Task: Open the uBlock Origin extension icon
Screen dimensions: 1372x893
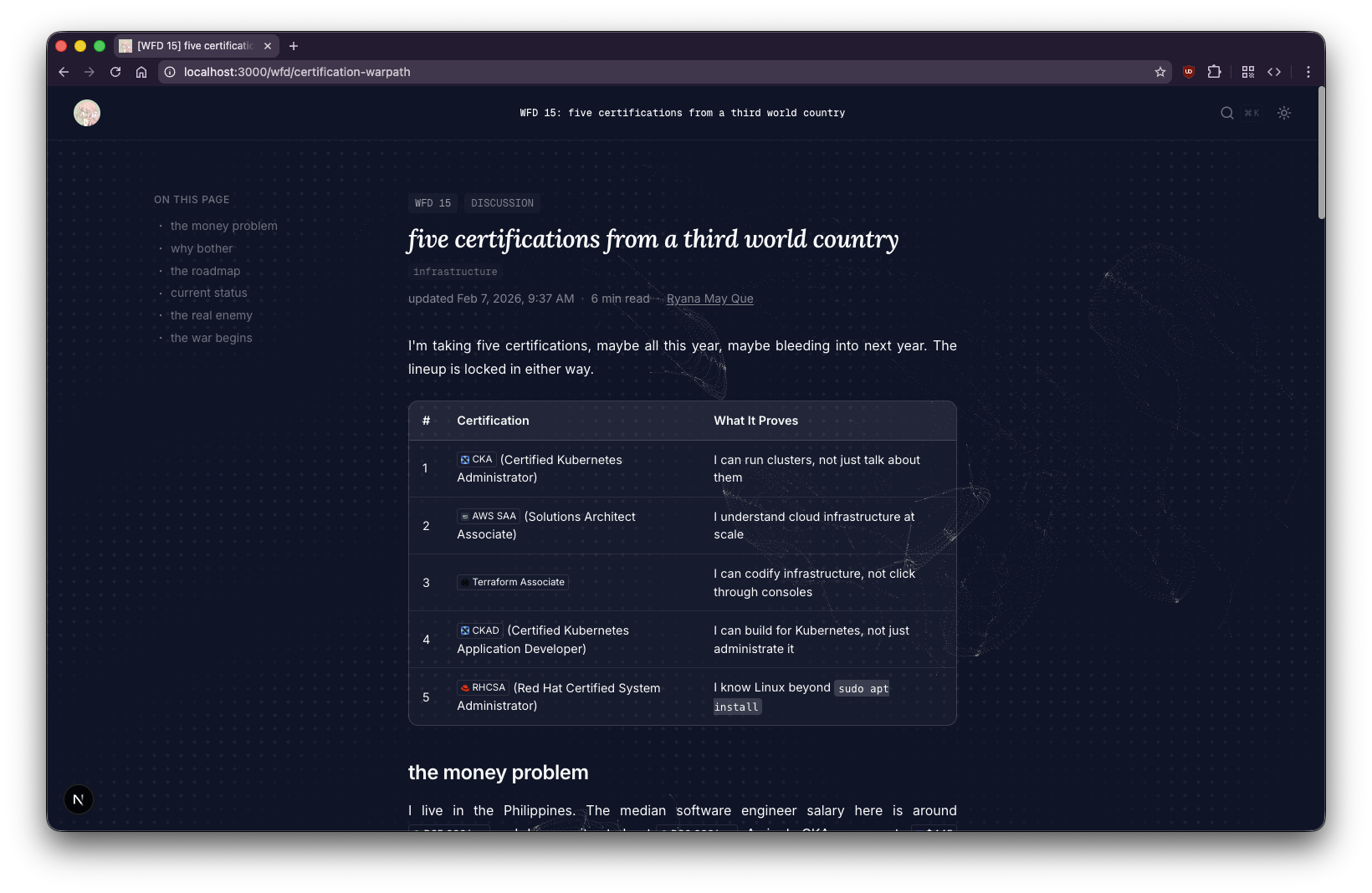Action: [x=1188, y=72]
